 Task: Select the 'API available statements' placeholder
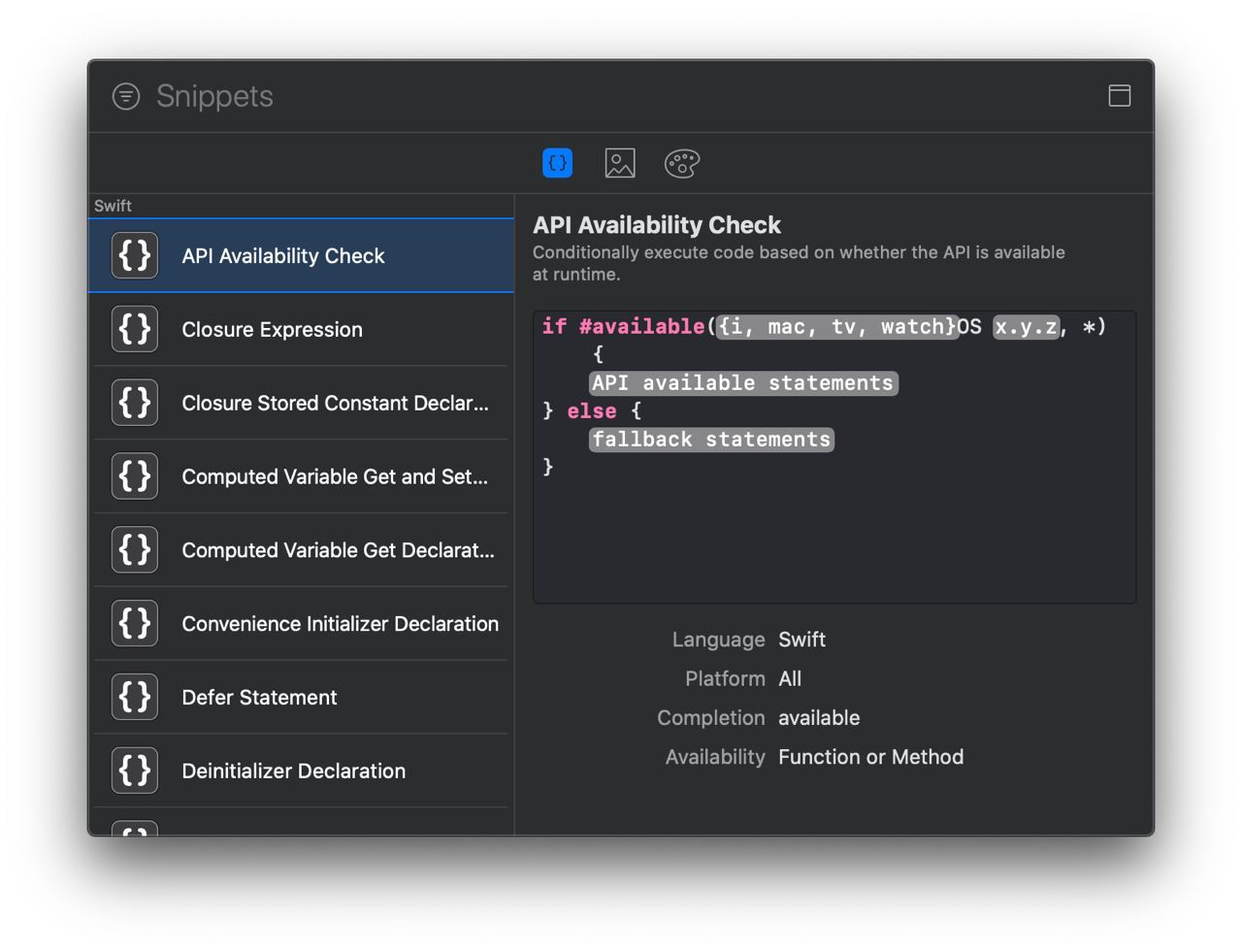[x=743, y=383]
